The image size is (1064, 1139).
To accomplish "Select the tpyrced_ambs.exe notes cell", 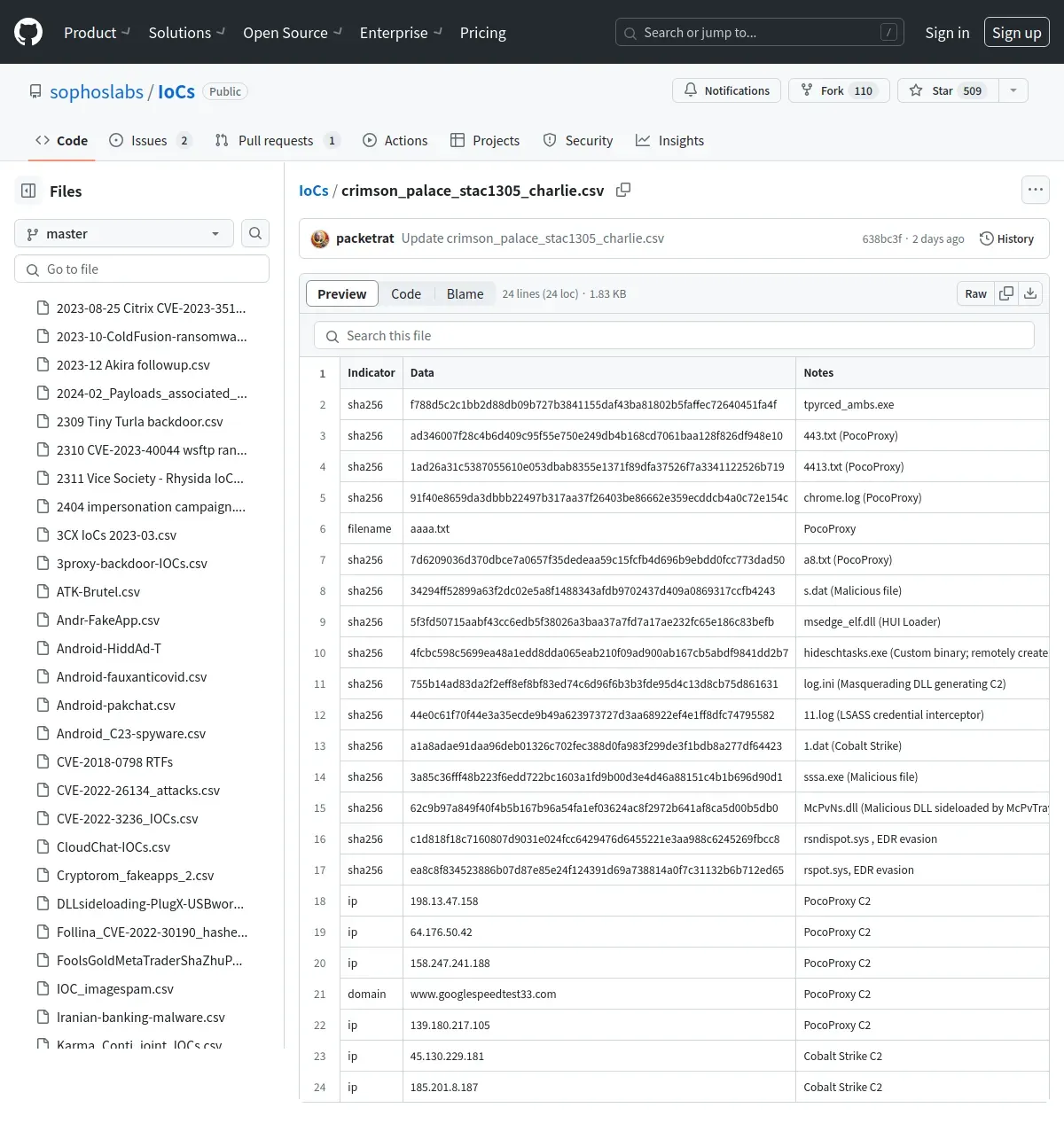I will coord(922,404).
